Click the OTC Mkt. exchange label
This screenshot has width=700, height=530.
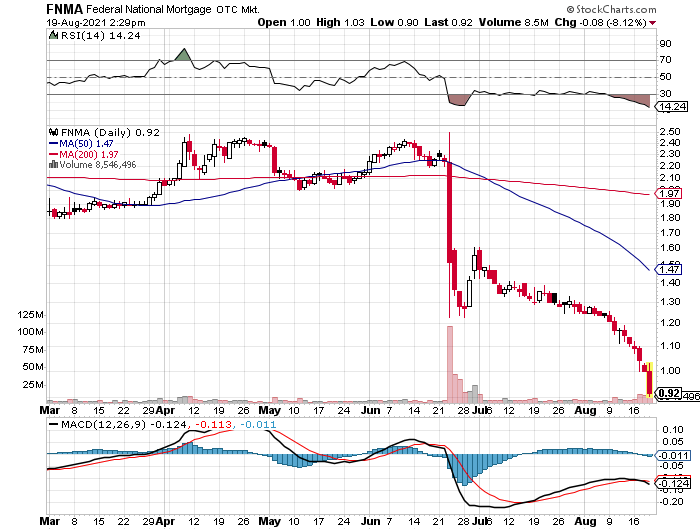[238, 9]
